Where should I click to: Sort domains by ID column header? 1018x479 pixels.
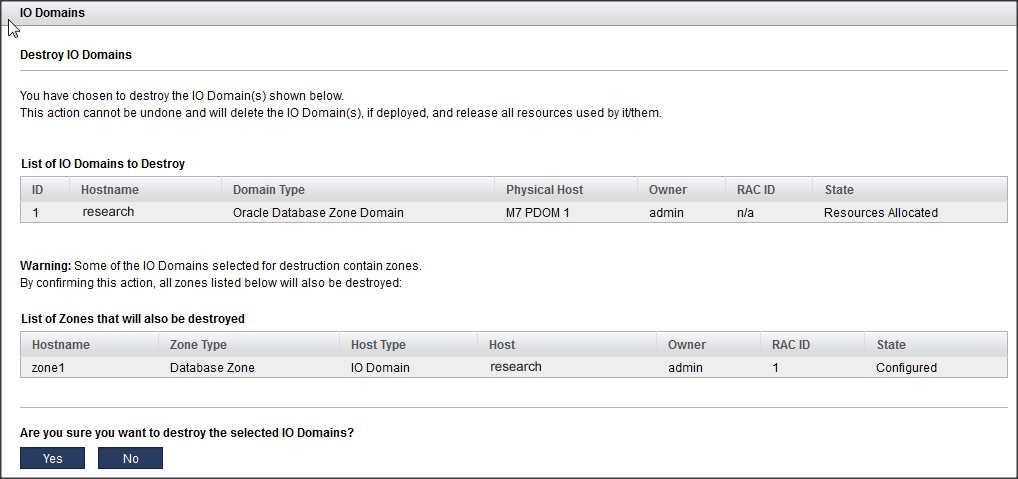[38, 190]
